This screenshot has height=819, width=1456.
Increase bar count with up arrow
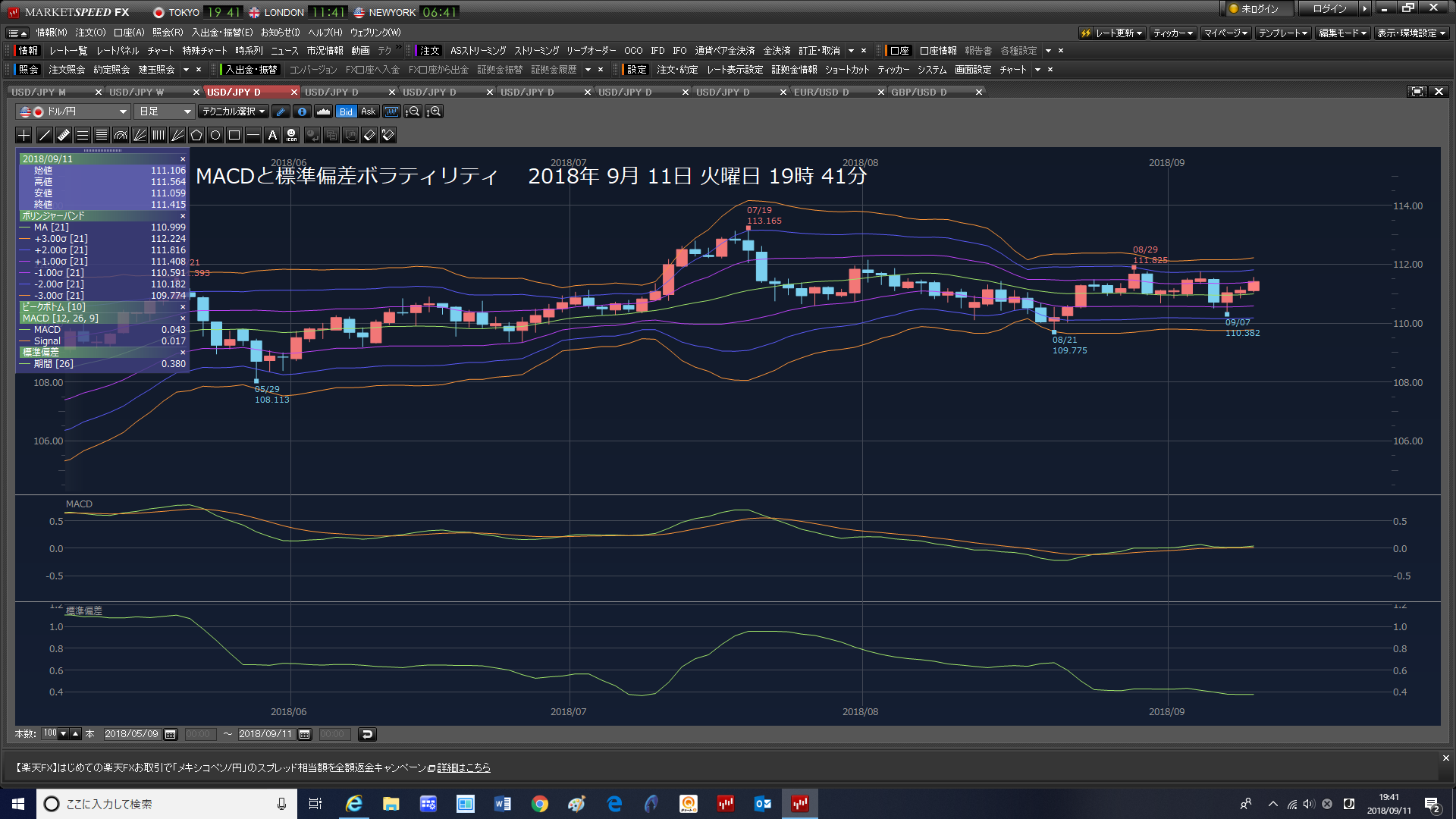(75, 733)
